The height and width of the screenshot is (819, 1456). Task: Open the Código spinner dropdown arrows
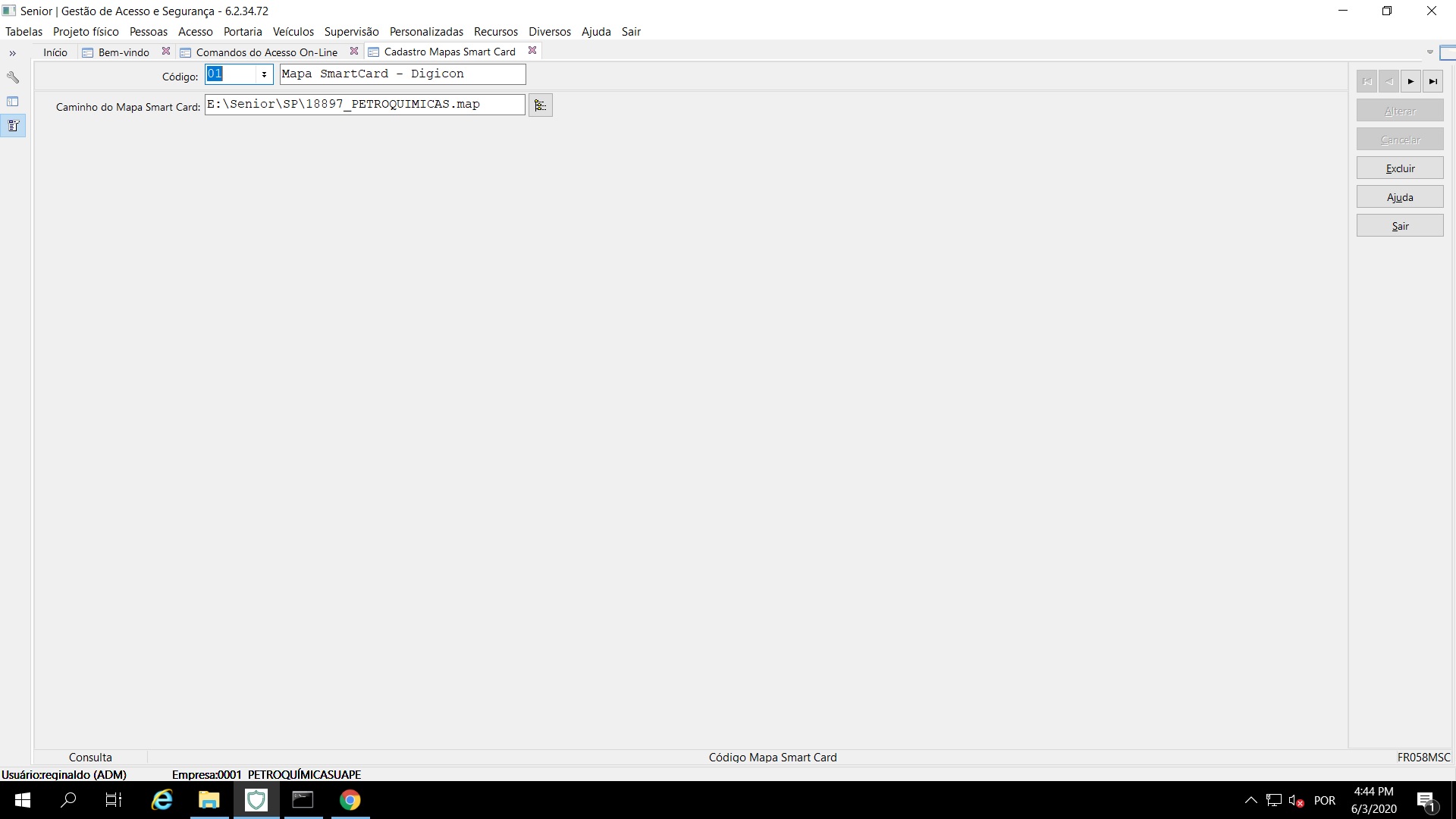tap(264, 74)
